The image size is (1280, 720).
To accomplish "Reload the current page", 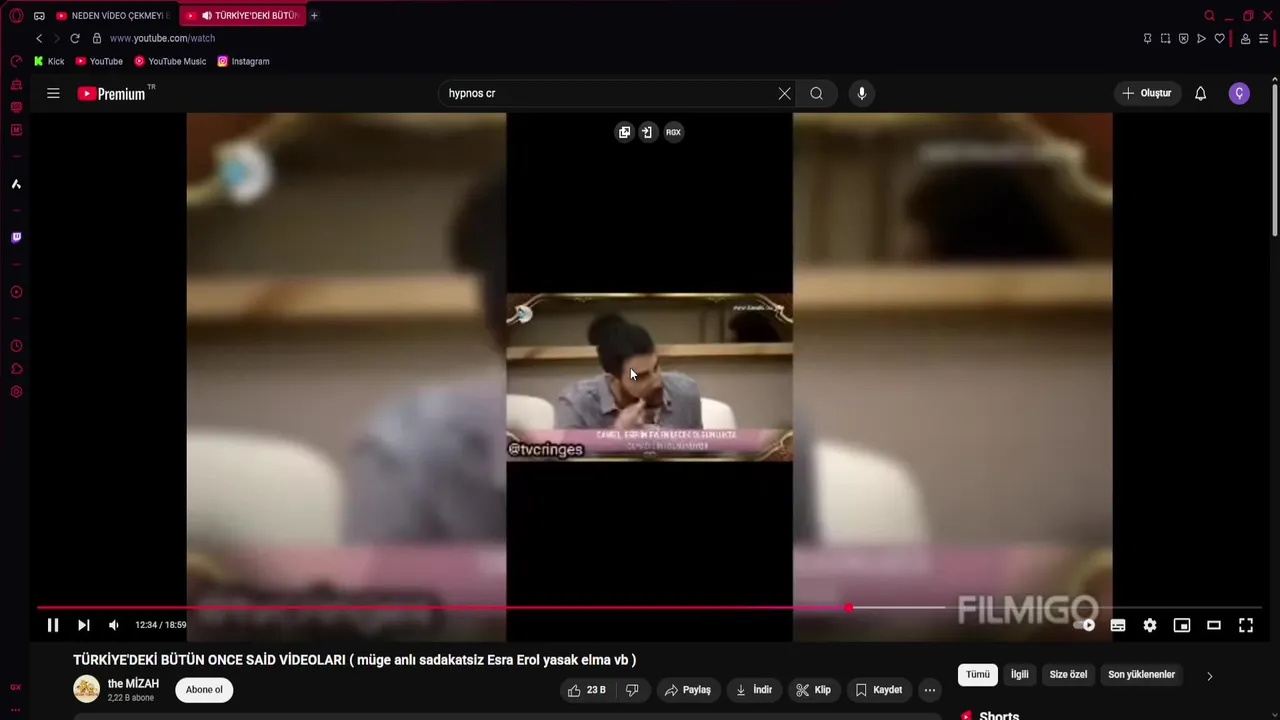I will click(x=75, y=38).
